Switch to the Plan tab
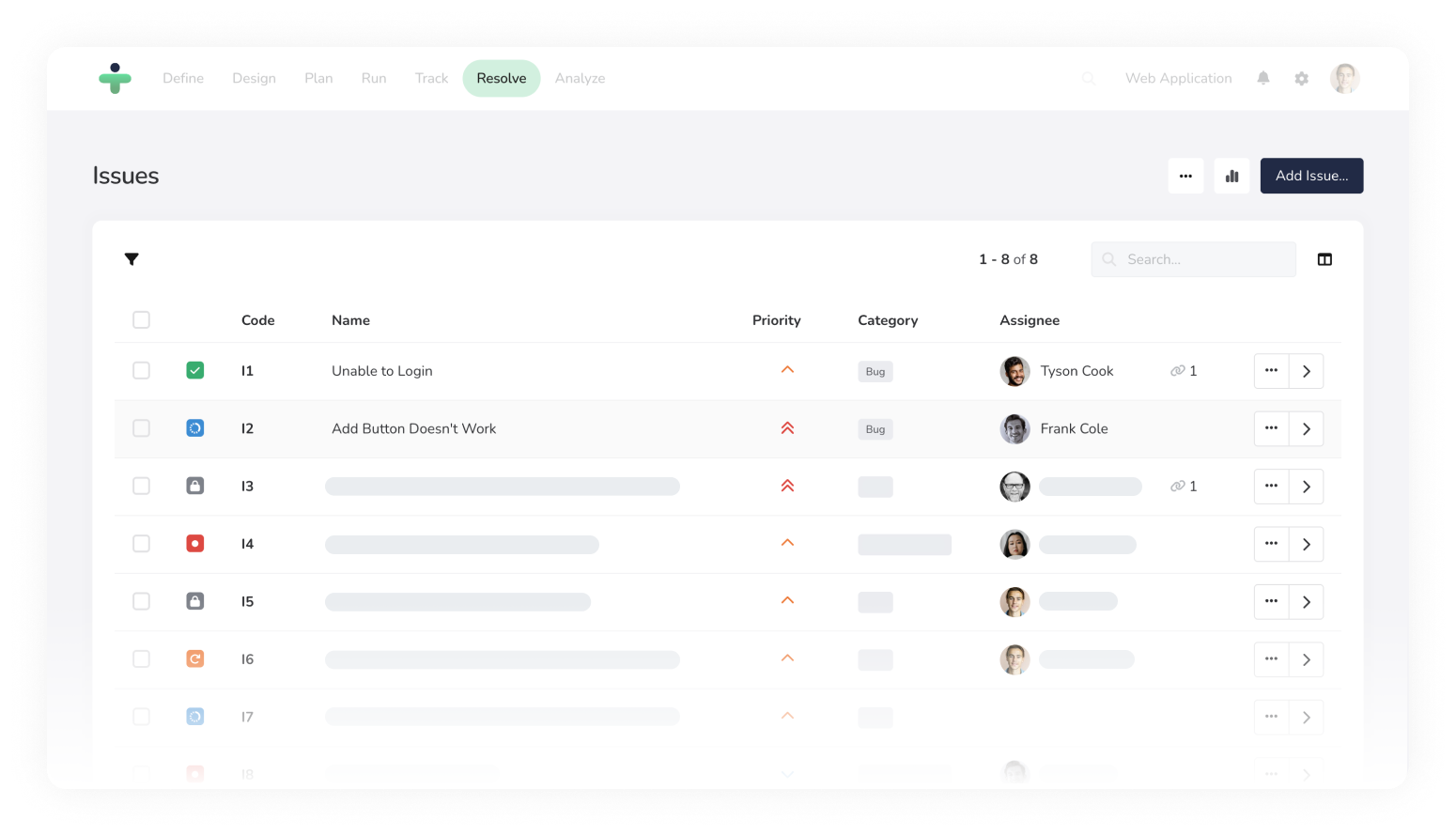This screenshot has width=1456, height=836. [x=318, y=78]
